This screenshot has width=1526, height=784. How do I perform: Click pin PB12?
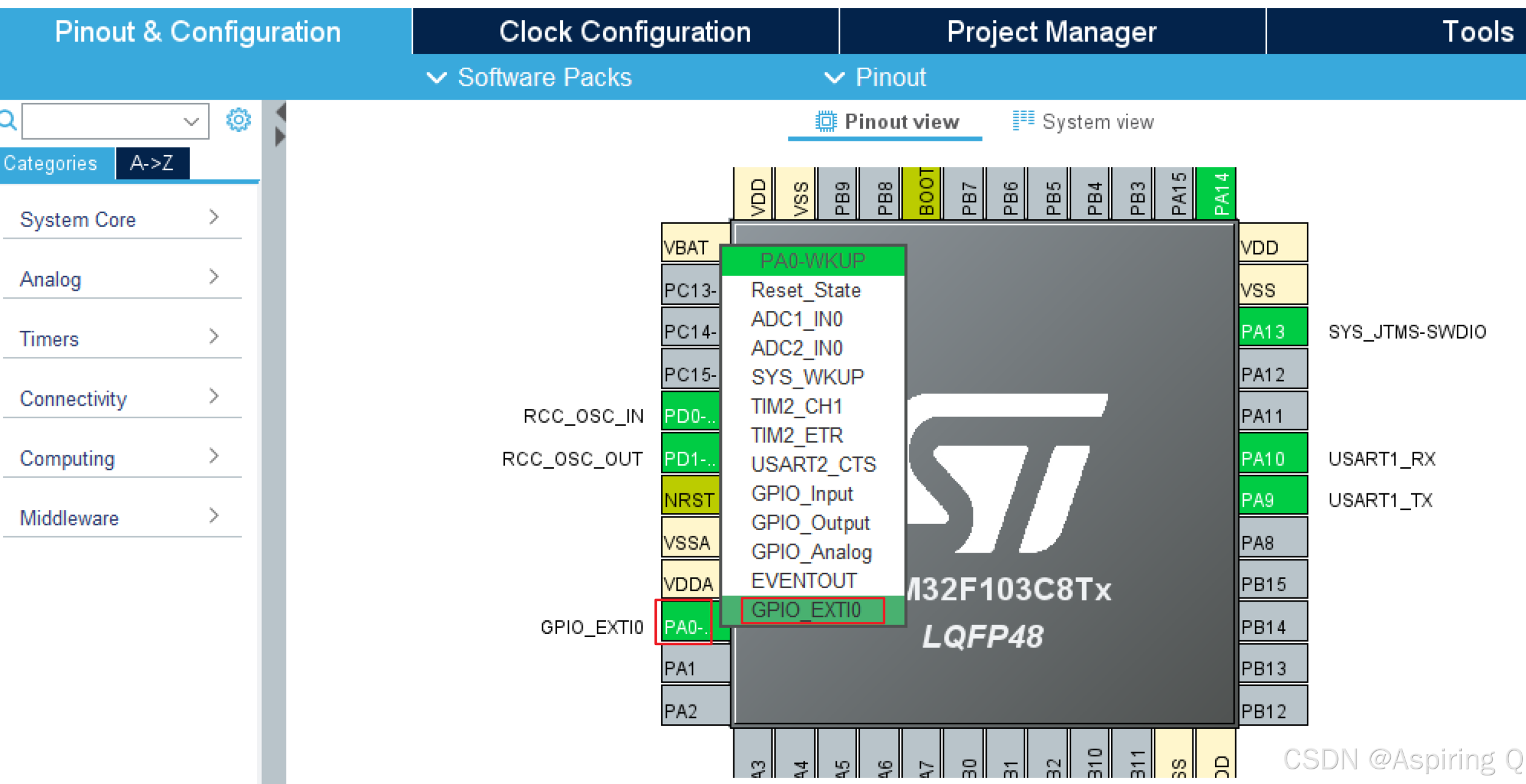[x=1273, y=706]
